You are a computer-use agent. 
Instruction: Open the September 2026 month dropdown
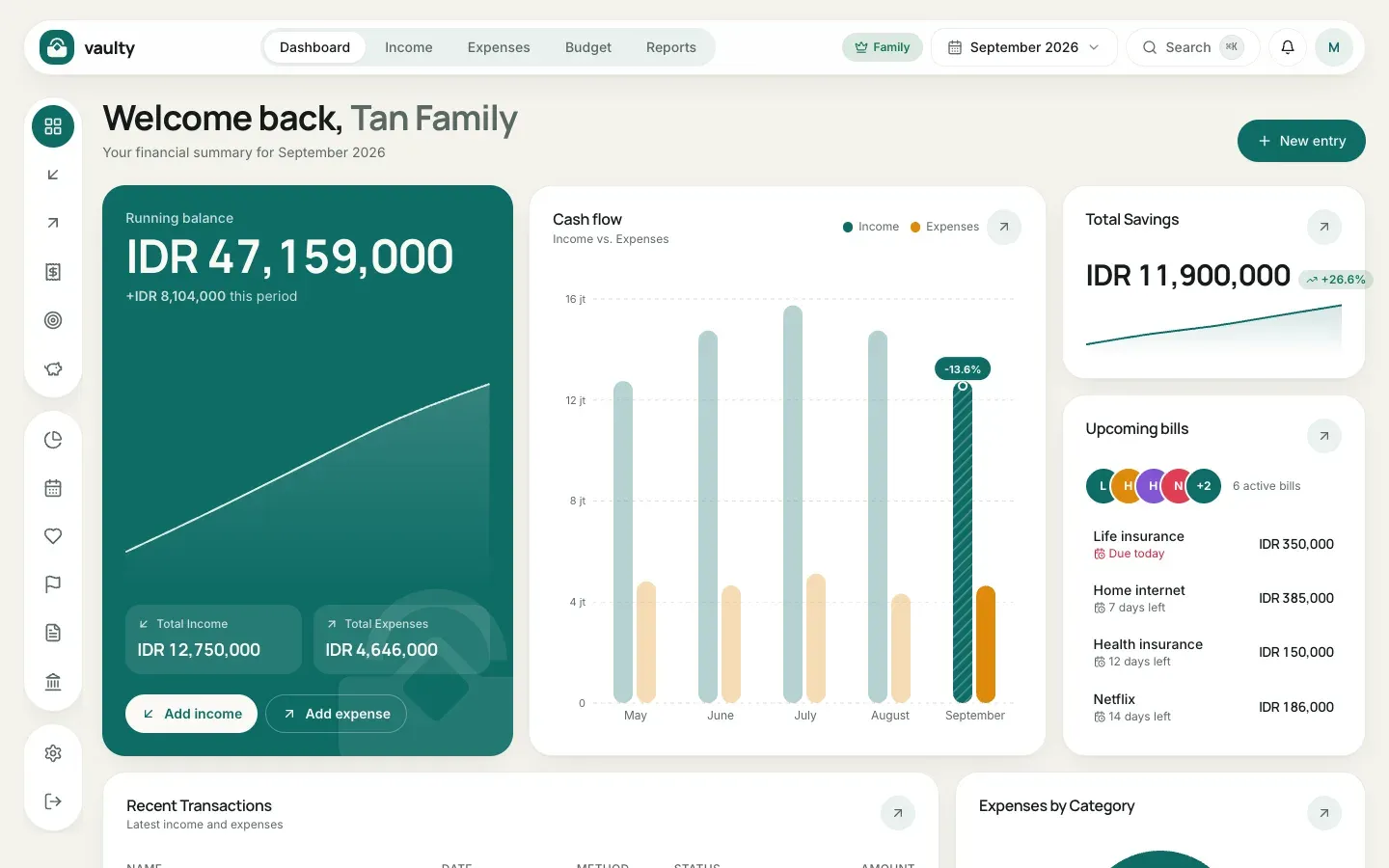coord(1024,47)
